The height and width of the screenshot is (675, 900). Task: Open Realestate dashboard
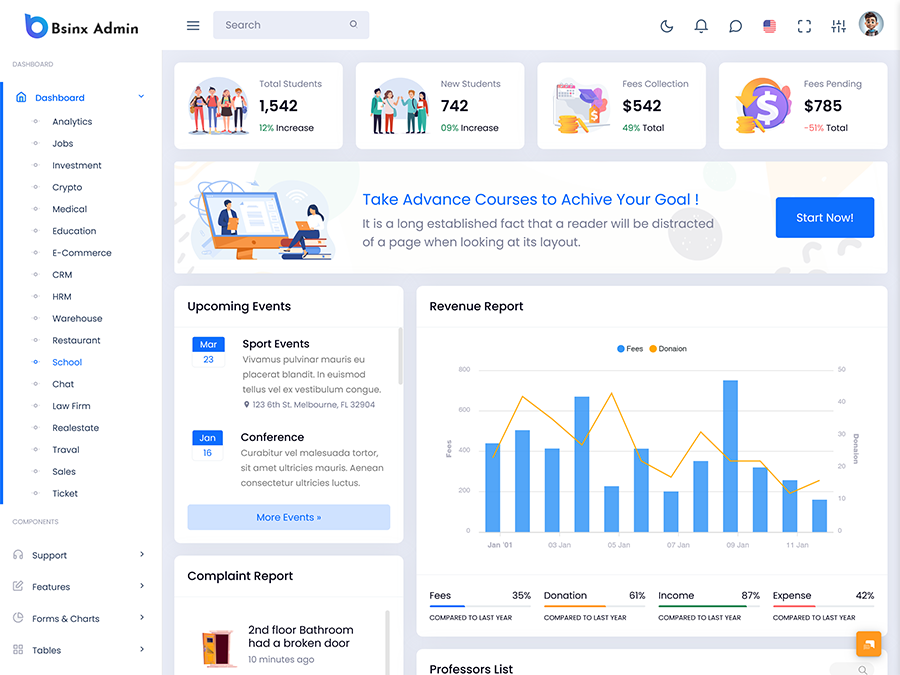click(75, 428)
